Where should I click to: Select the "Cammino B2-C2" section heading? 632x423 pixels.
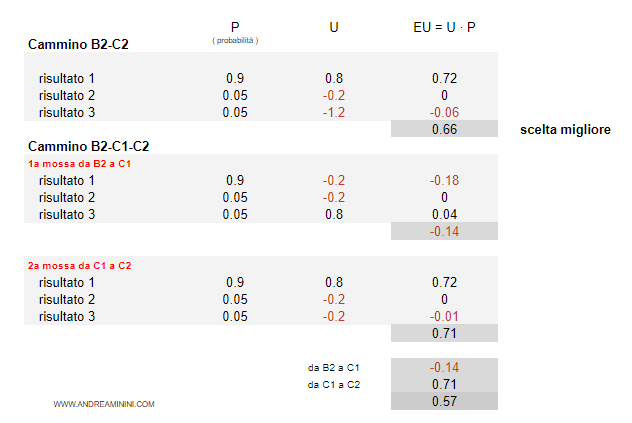click(x=78, y=45)
